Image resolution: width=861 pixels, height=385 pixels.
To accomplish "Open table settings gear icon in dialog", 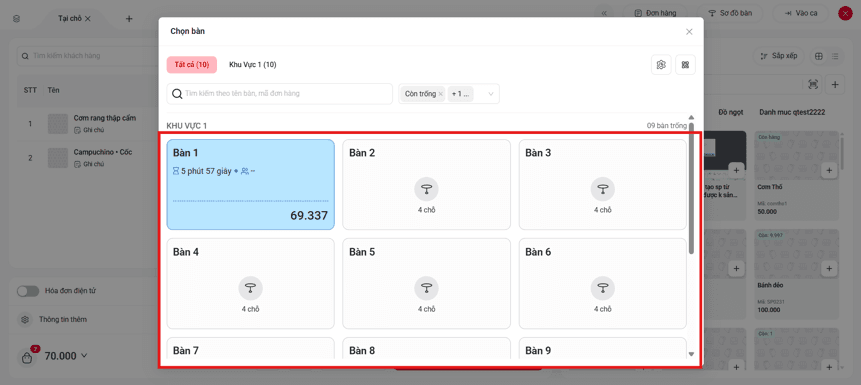I will click(x=661, y=65).
